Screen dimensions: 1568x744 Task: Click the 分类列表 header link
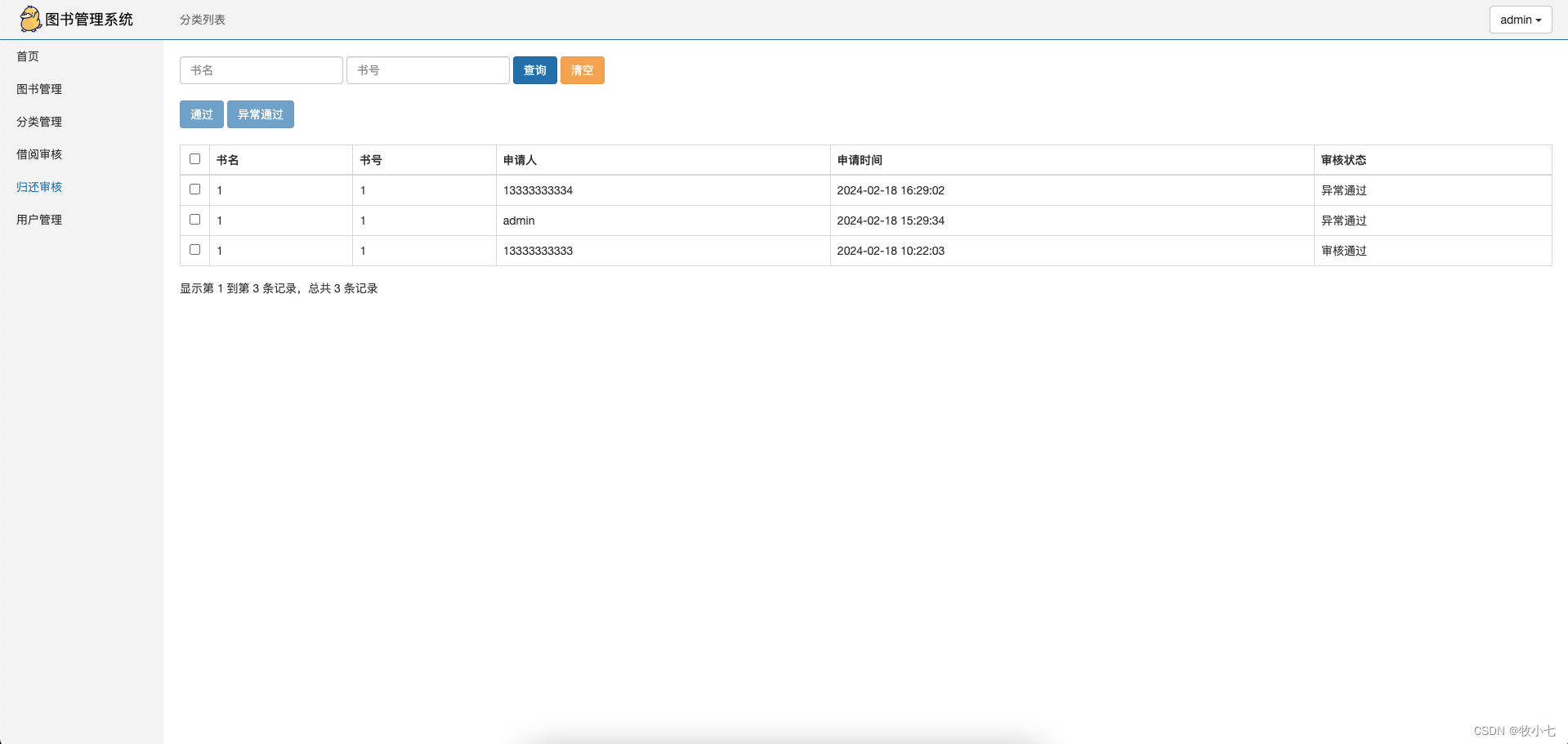coord(203,20)
